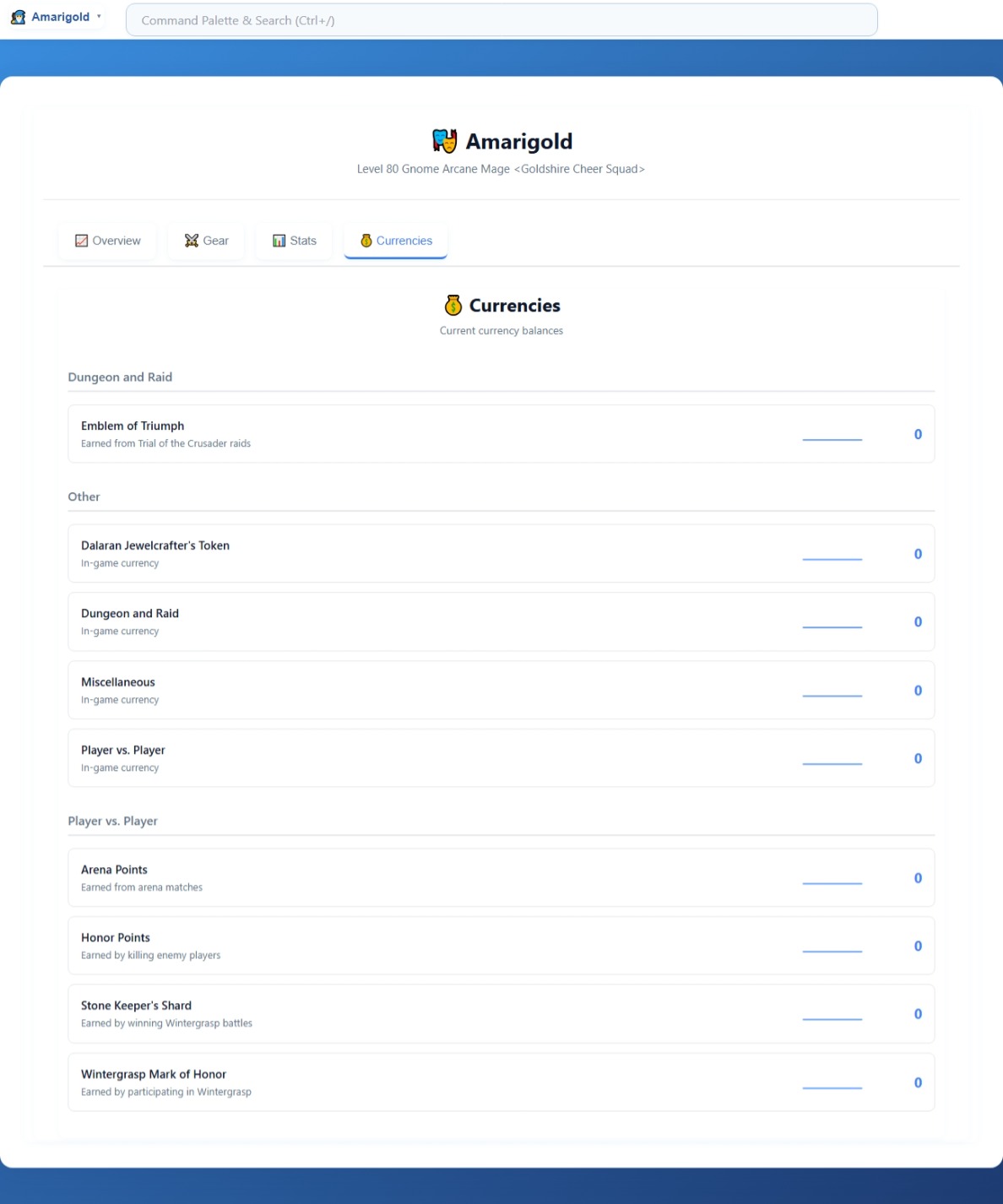Focus the Command Palette & Search field
The width and height of the screenshot is (1003, 1204).
(501, 20)
